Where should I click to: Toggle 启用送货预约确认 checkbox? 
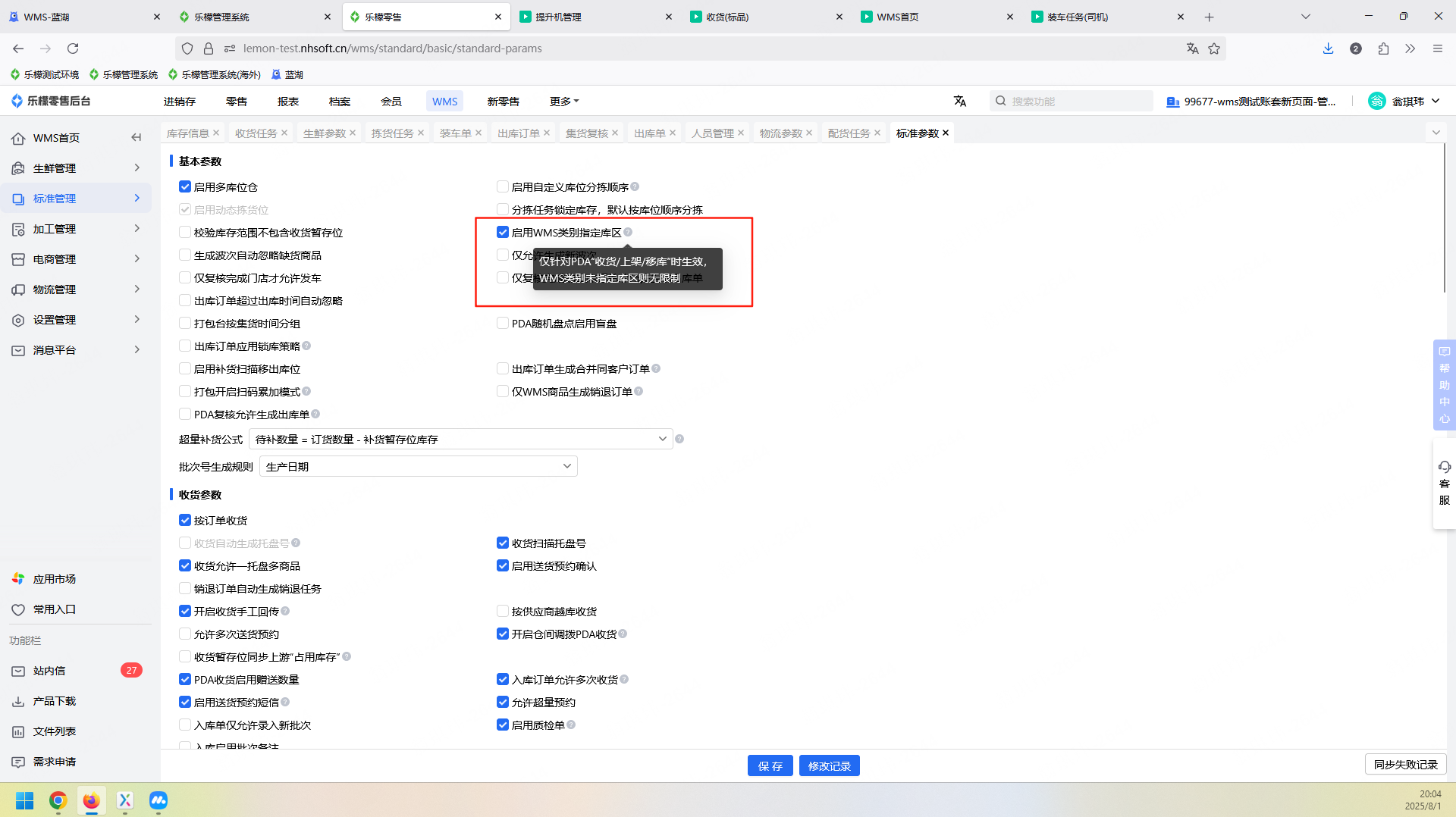[503, 565]
